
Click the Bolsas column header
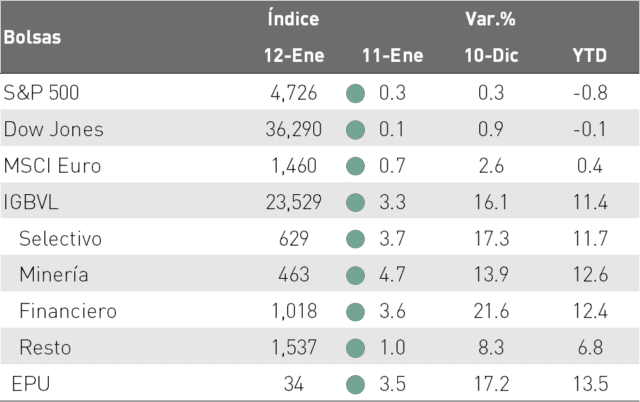(x=32, y=37)
